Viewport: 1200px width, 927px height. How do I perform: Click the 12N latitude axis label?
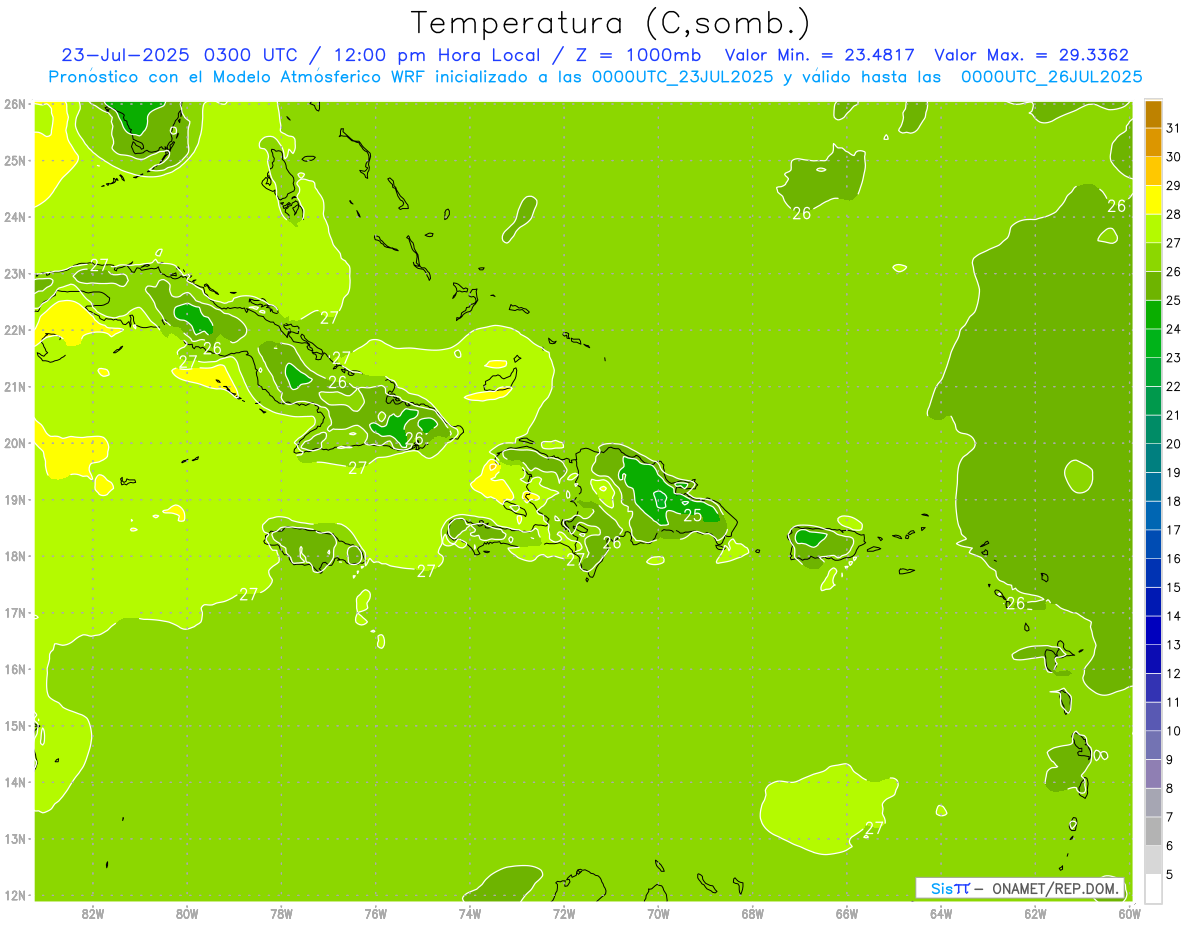click(14, 895)
